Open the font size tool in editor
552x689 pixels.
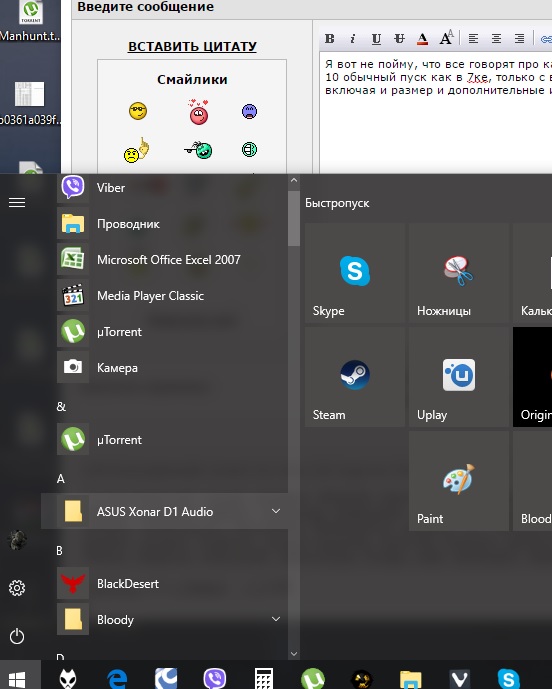tap(446, 39)
